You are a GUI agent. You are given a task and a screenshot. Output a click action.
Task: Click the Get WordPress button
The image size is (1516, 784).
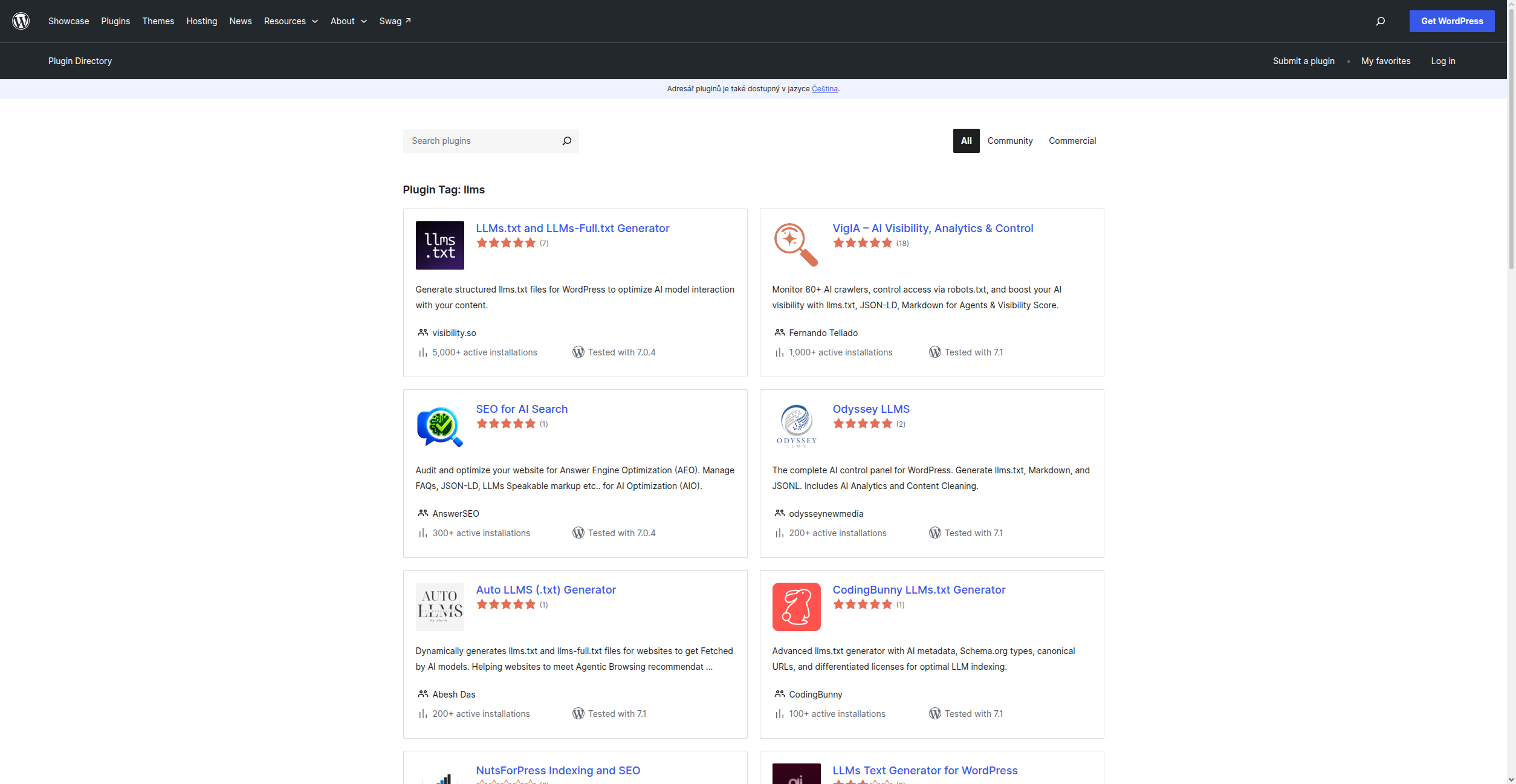click(x=1452, y=21)
